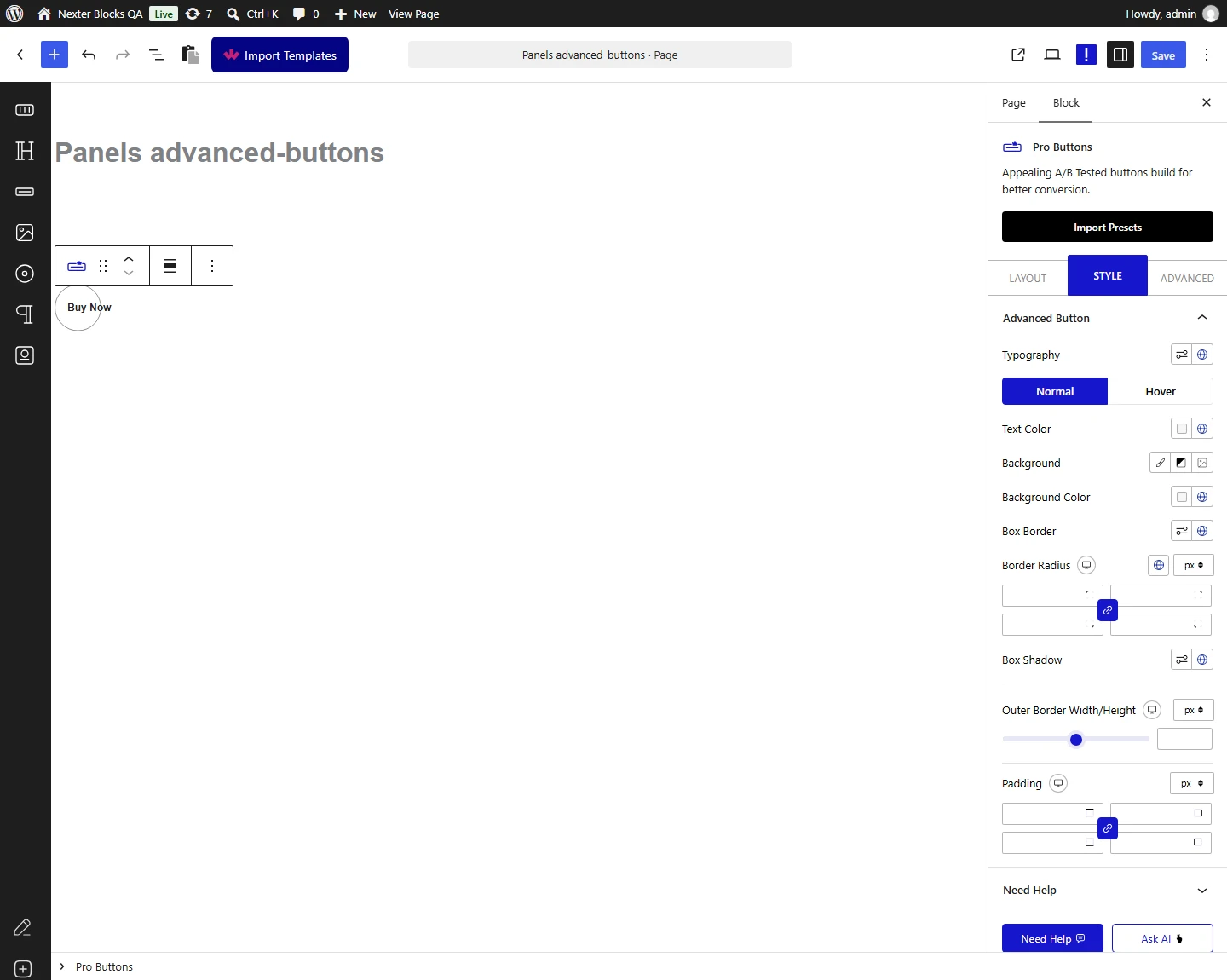Adjust the Outer Border Width/Height slider

(1076, 740)
